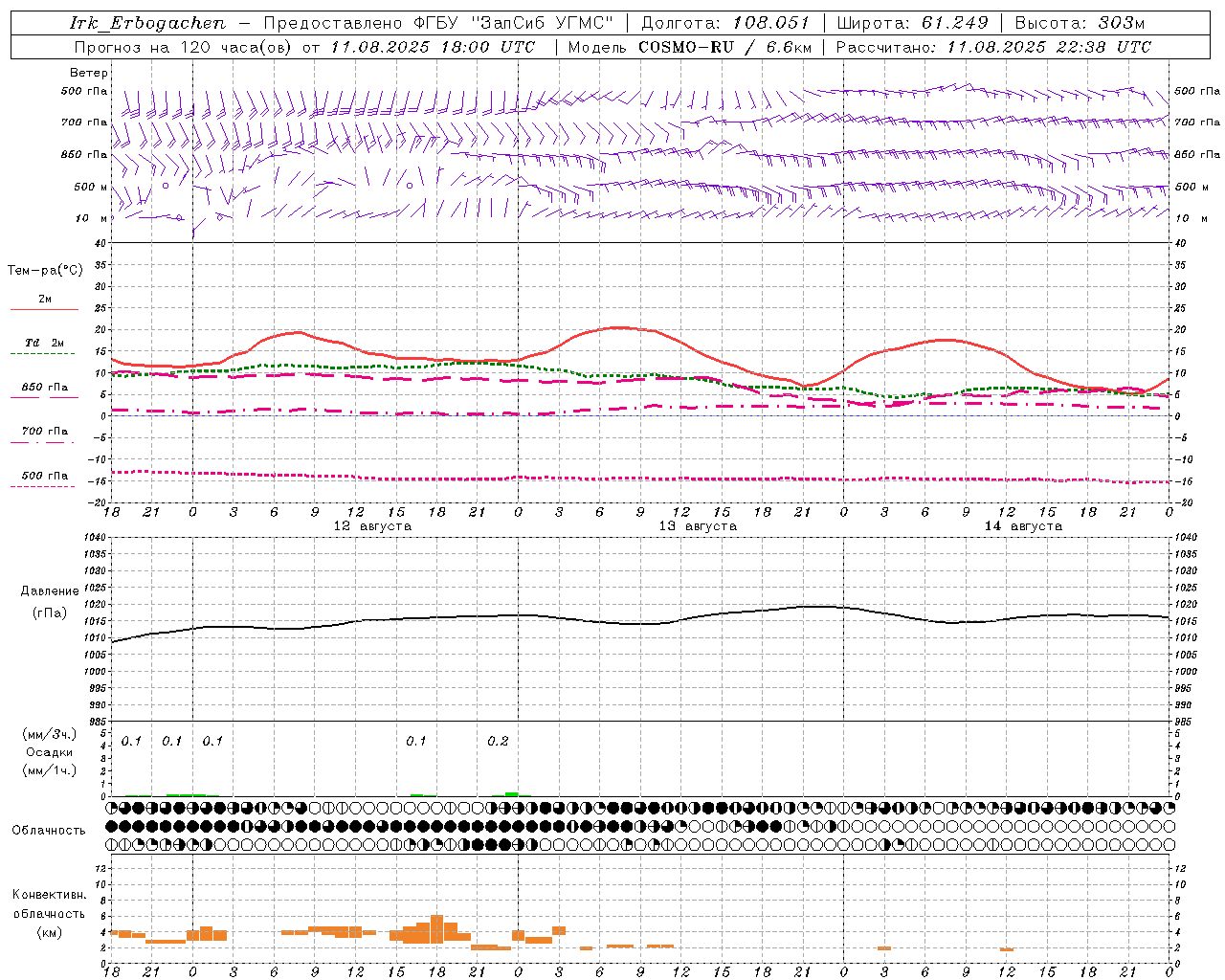The height and width of the screenshot is (980, 1225).
Task: Click the 12 августа date label
Action: 372,526
